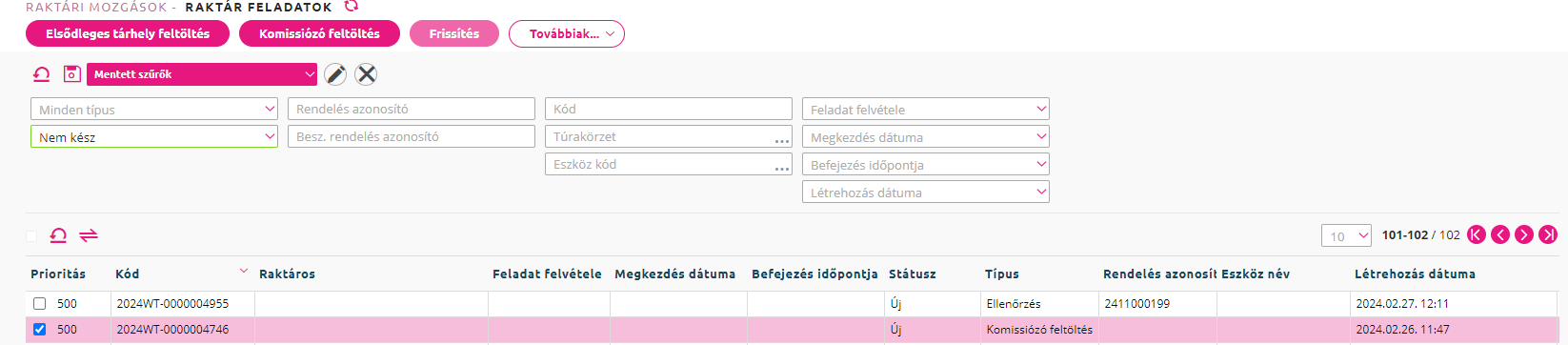This screenshot has height=345, width=1568.
Task: Click the Elsődleges tárhely feltöltés button
Action: click(x=128, y=33)
